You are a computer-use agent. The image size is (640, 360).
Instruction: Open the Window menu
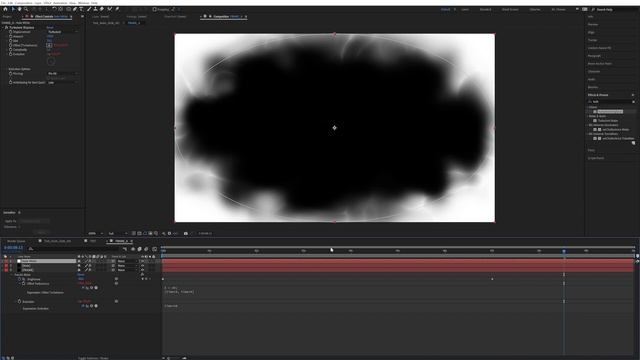pyautogui.click(x=83, y=3)
